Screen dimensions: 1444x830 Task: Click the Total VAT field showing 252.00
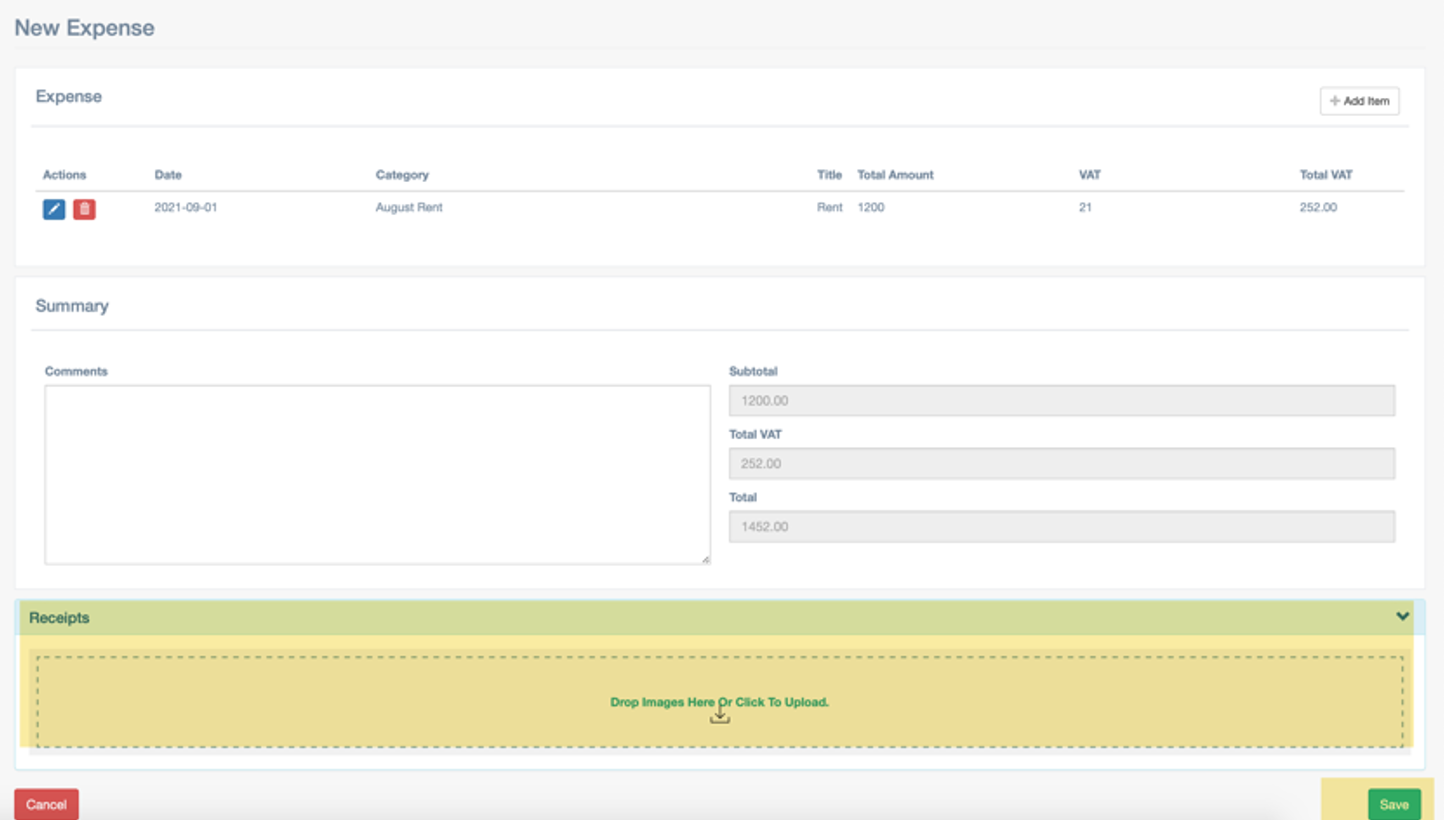click(x=1061, y=464)
